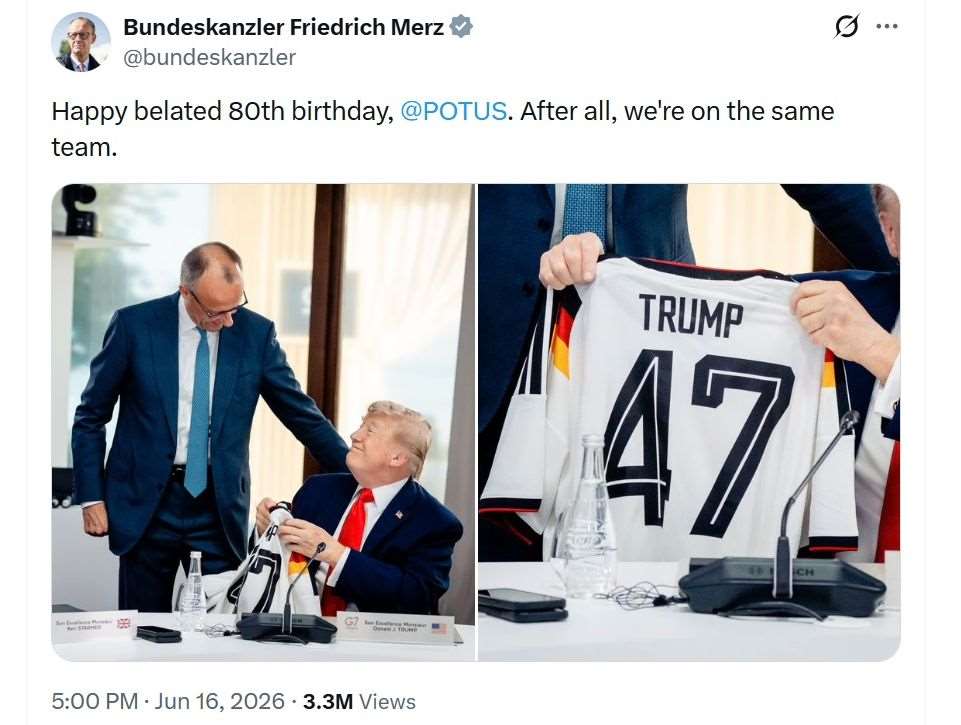Viewport: 961px width, 725px height.
Task: Click the @POTUS mention link
Action: click(453, 111)
